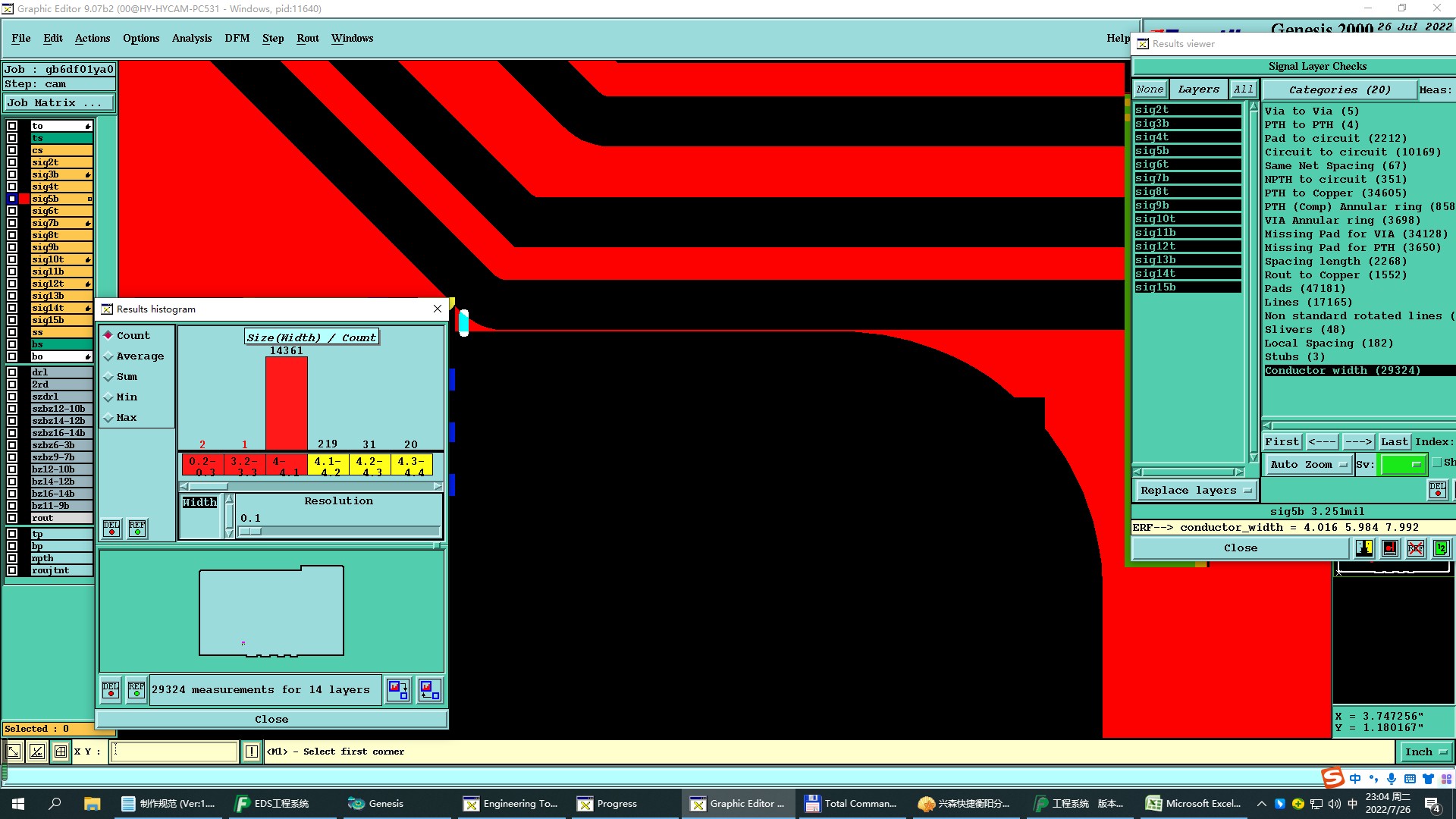
Task: Open the Replace layers dropdown
Action: (x=1195, y=491)
